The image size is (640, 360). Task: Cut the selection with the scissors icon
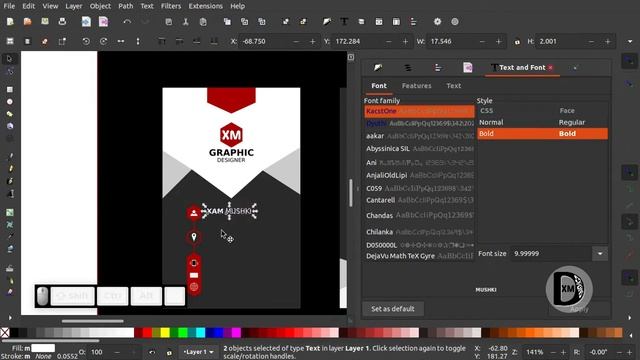click(x=186, y=22)
